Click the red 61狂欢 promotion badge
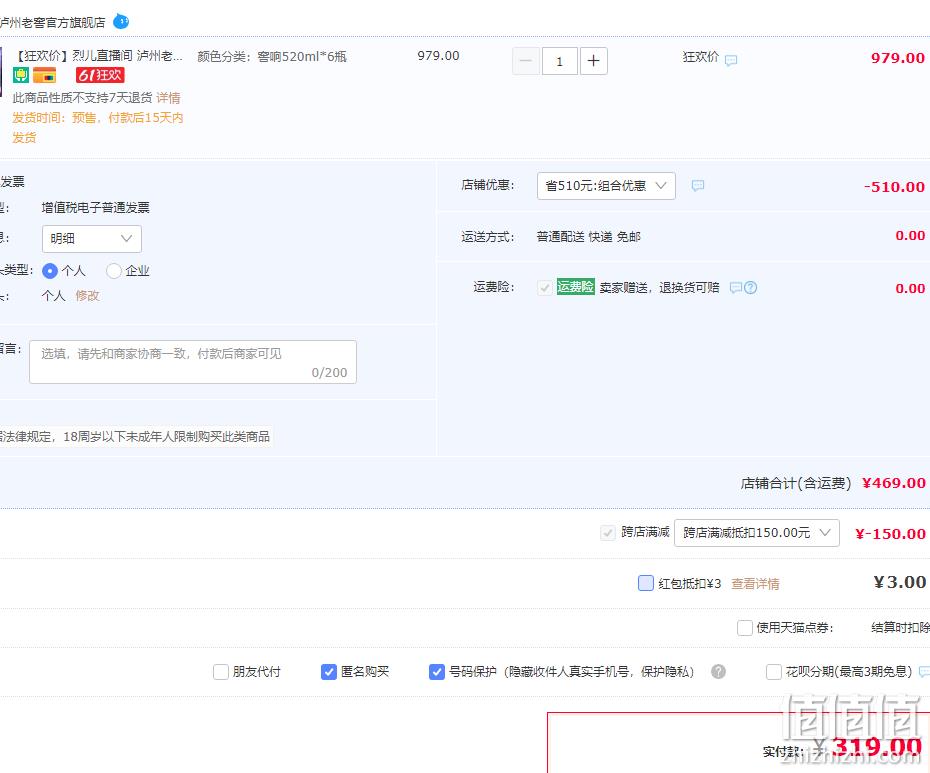 pyautogui.click(x=100, y=75)
